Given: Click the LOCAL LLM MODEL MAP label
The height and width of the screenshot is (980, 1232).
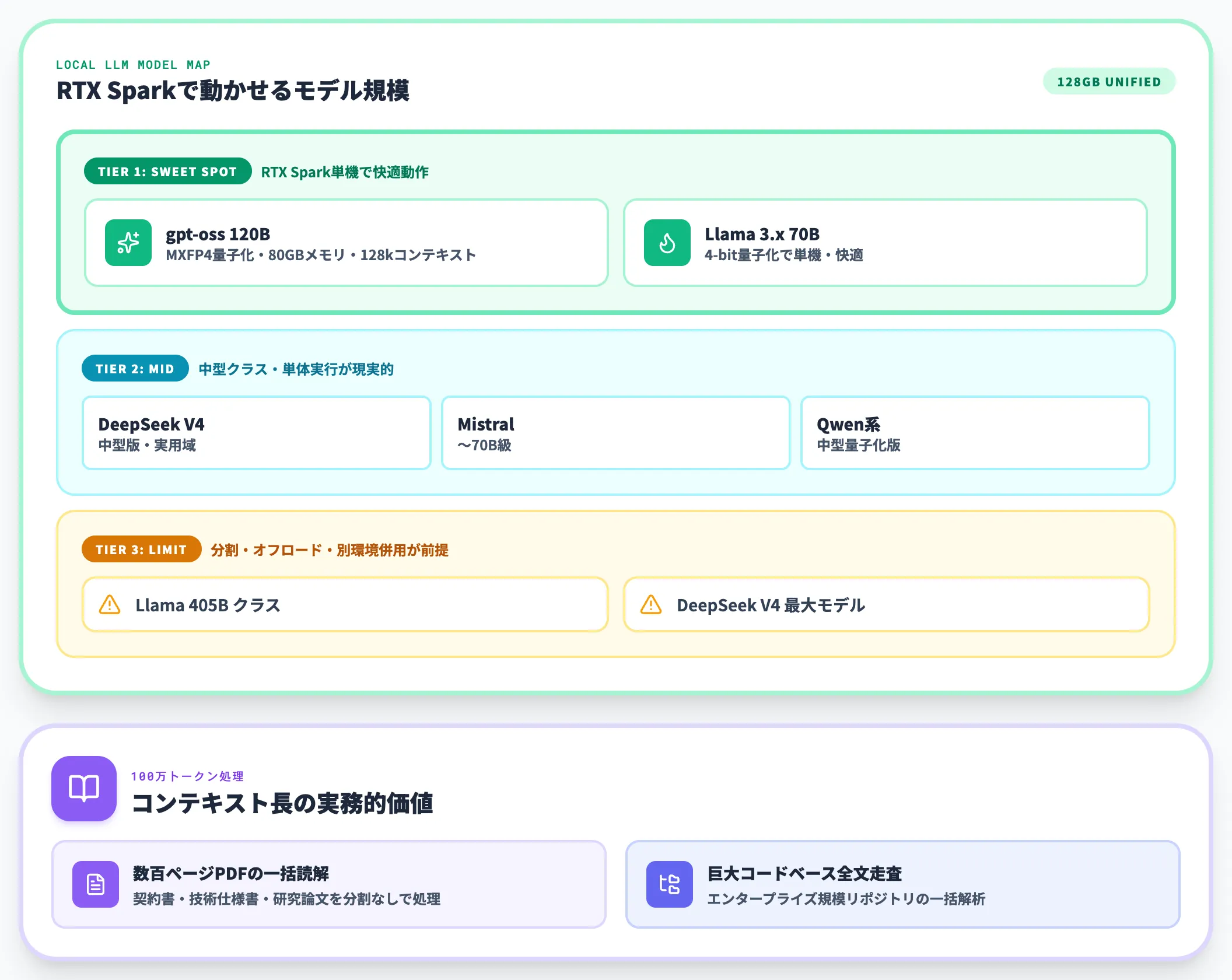Looking at the screenshot, I should point(133,65).
